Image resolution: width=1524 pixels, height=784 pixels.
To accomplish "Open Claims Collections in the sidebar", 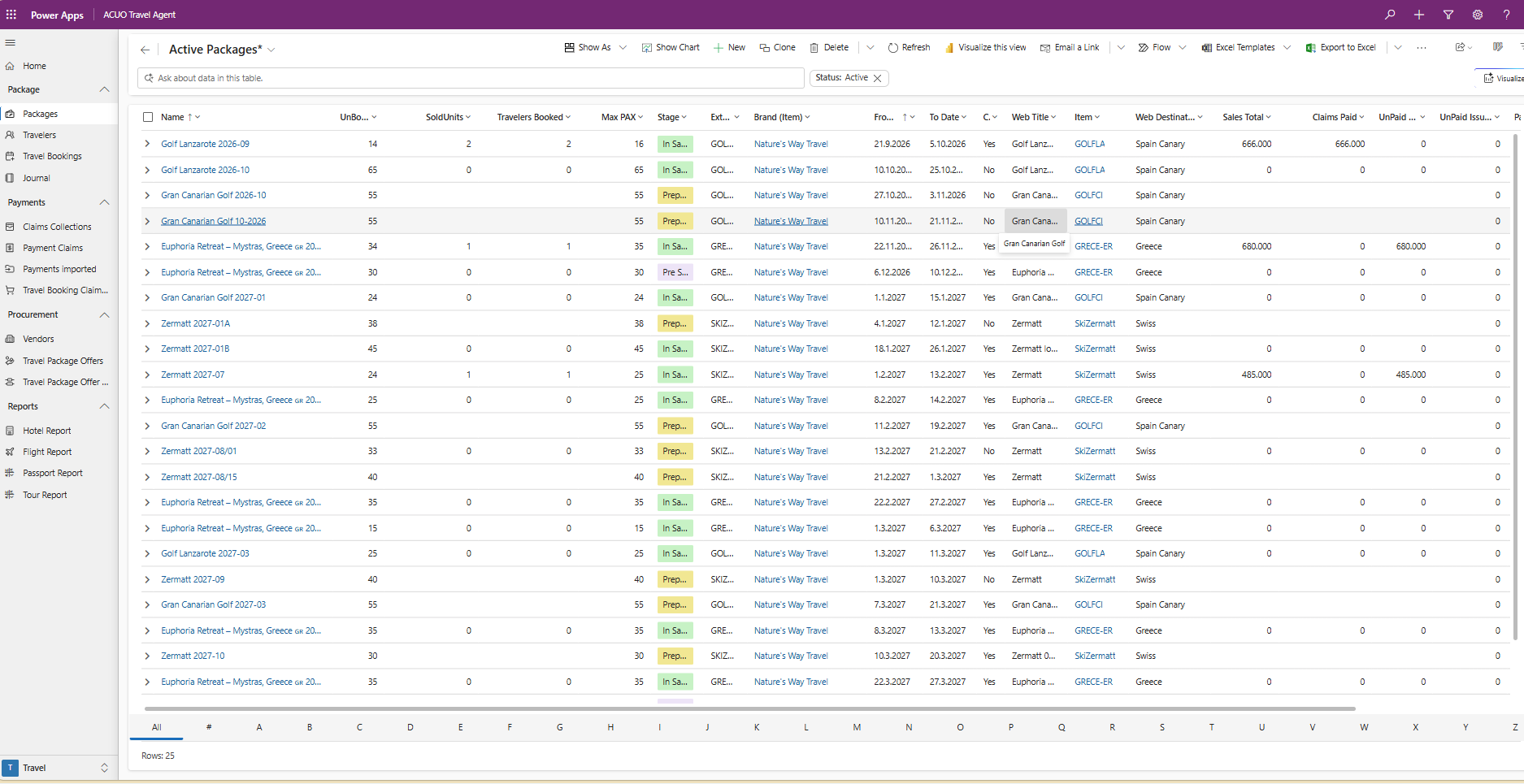I will (59, 227).
